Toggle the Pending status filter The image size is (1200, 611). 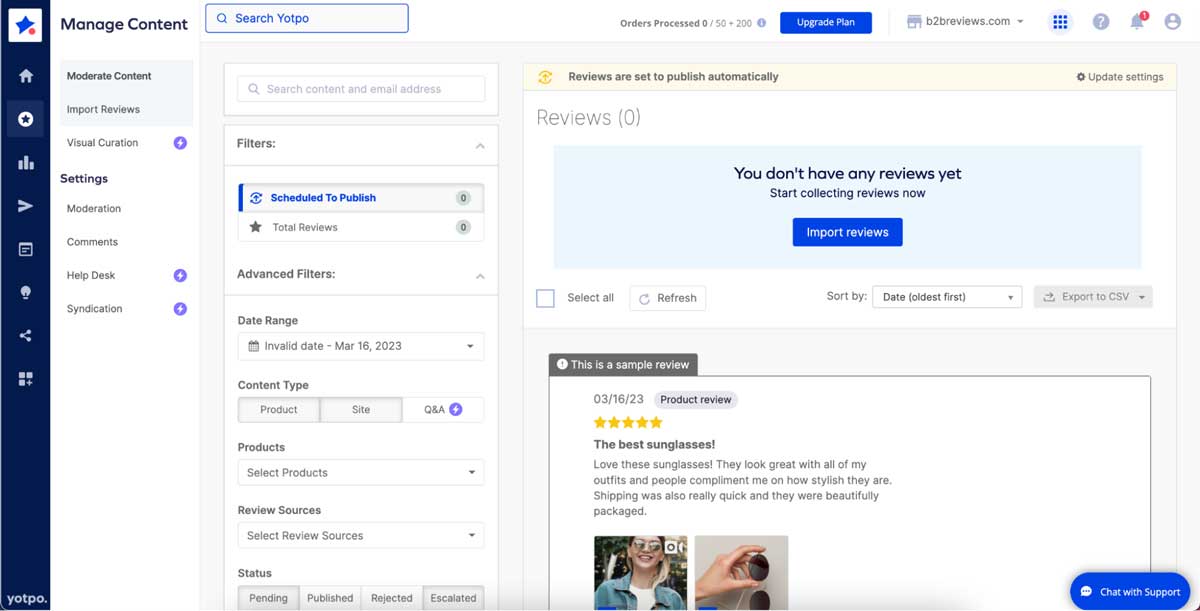[x=268, y=597]
